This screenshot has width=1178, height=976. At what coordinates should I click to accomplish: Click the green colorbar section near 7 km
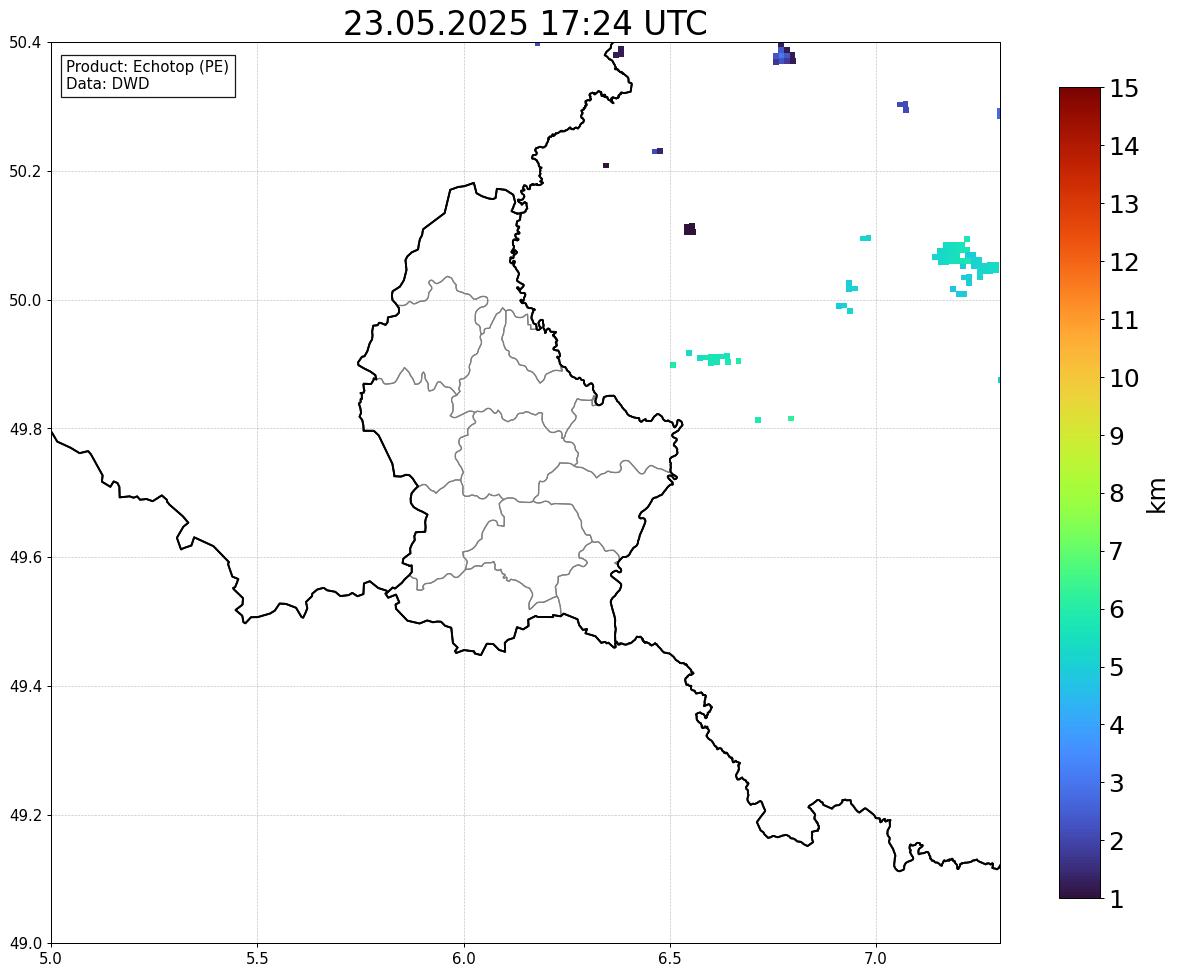click(x=1080, y=551)
